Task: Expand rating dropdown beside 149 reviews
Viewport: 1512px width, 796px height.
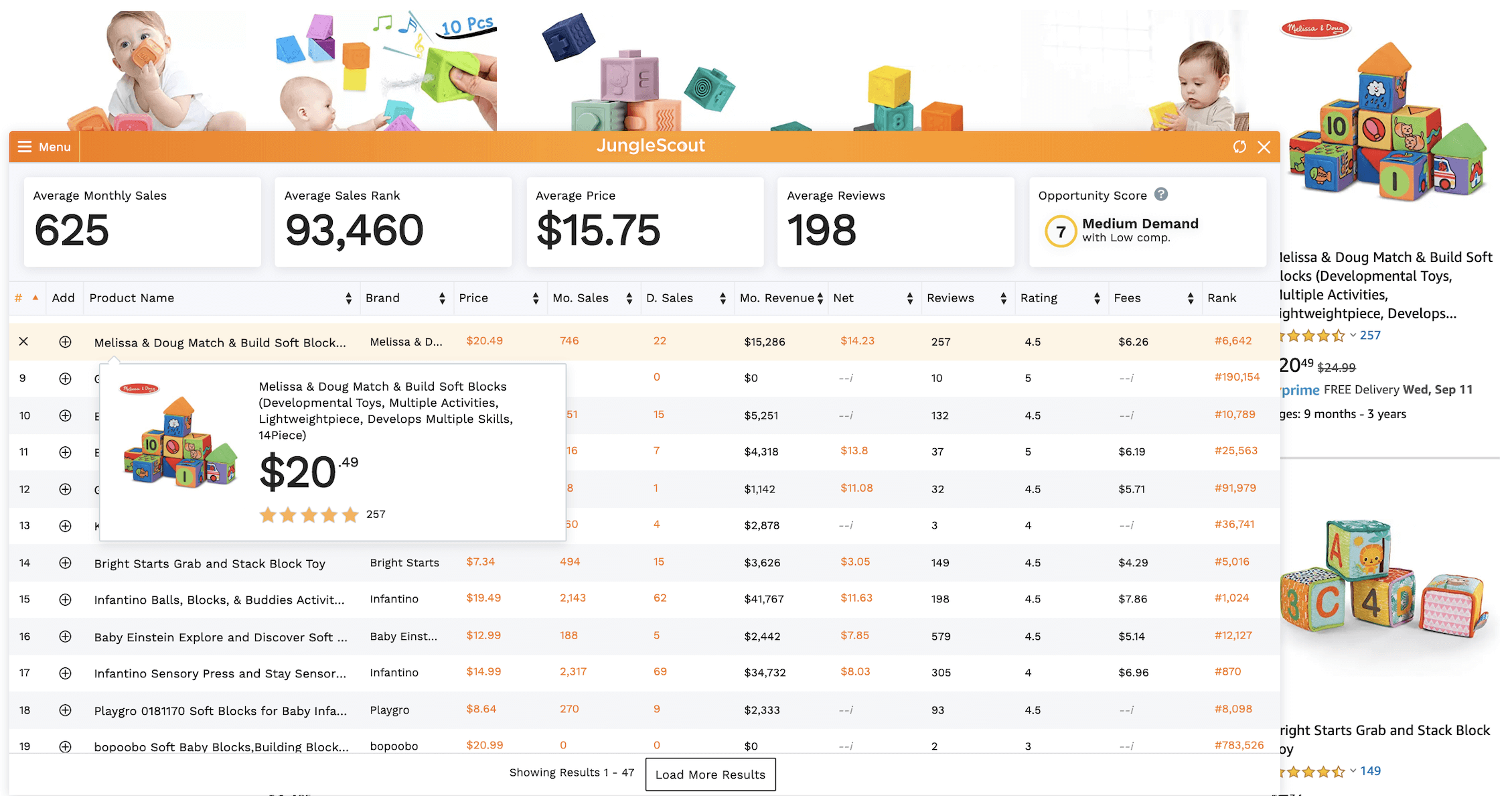Action: (1353, 771)
